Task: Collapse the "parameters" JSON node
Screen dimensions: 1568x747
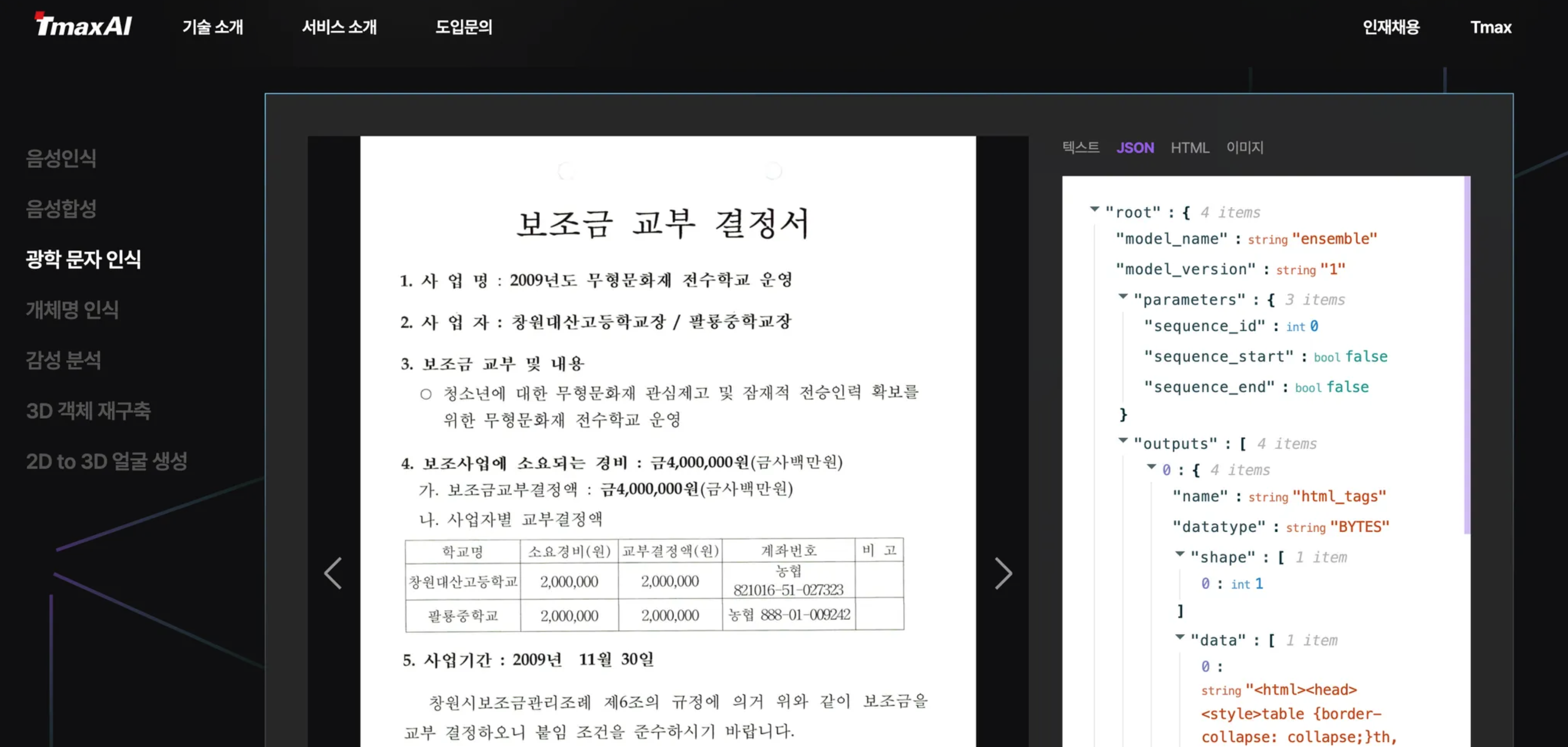Action: (x=1123, y=296)
